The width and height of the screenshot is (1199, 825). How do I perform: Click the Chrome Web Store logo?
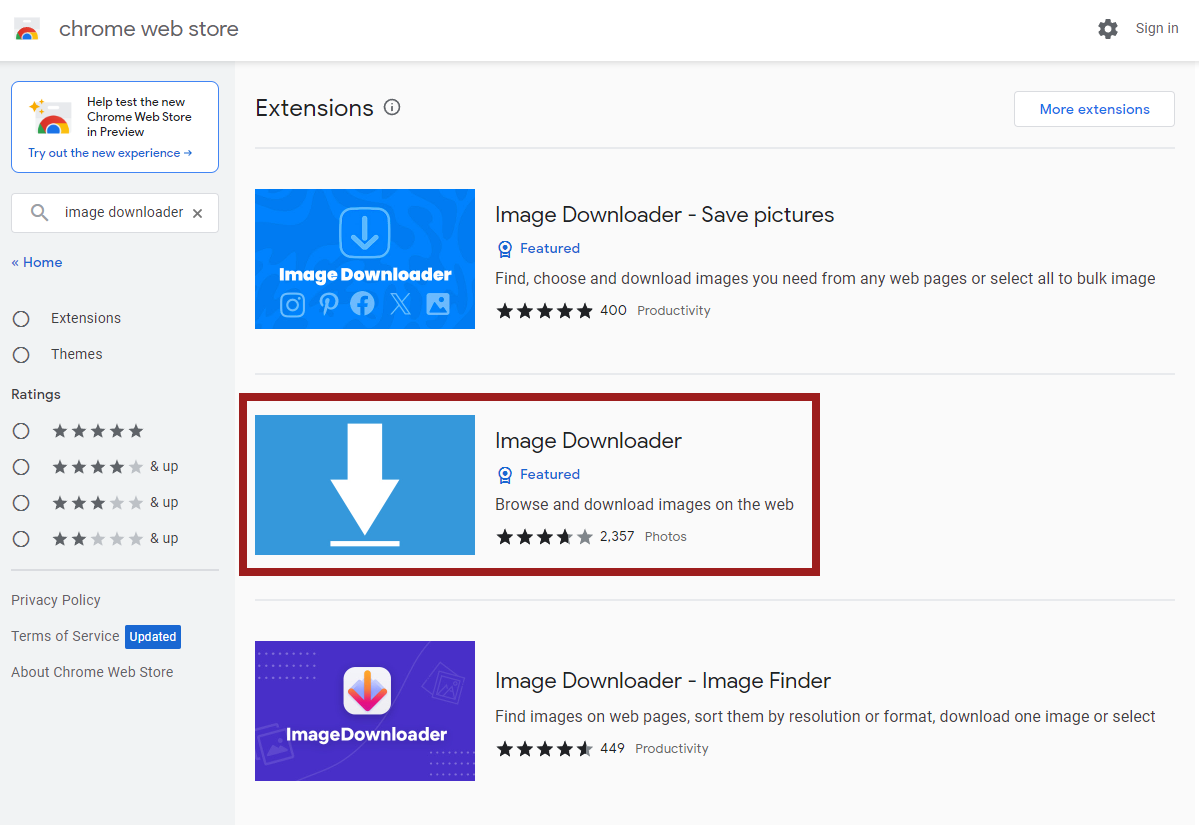[27, 29]
